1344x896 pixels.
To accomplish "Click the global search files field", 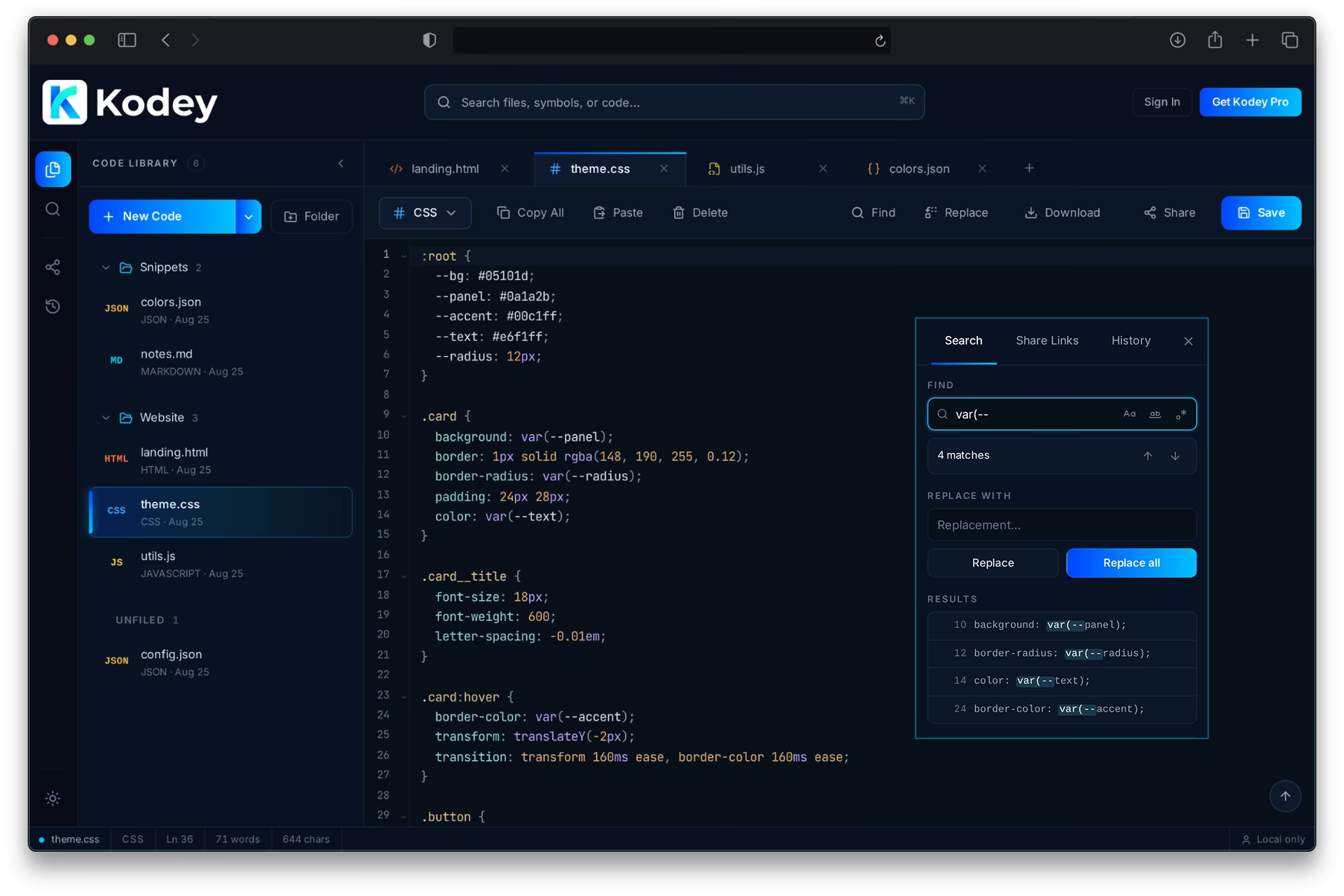I will (x=674, y=102).
